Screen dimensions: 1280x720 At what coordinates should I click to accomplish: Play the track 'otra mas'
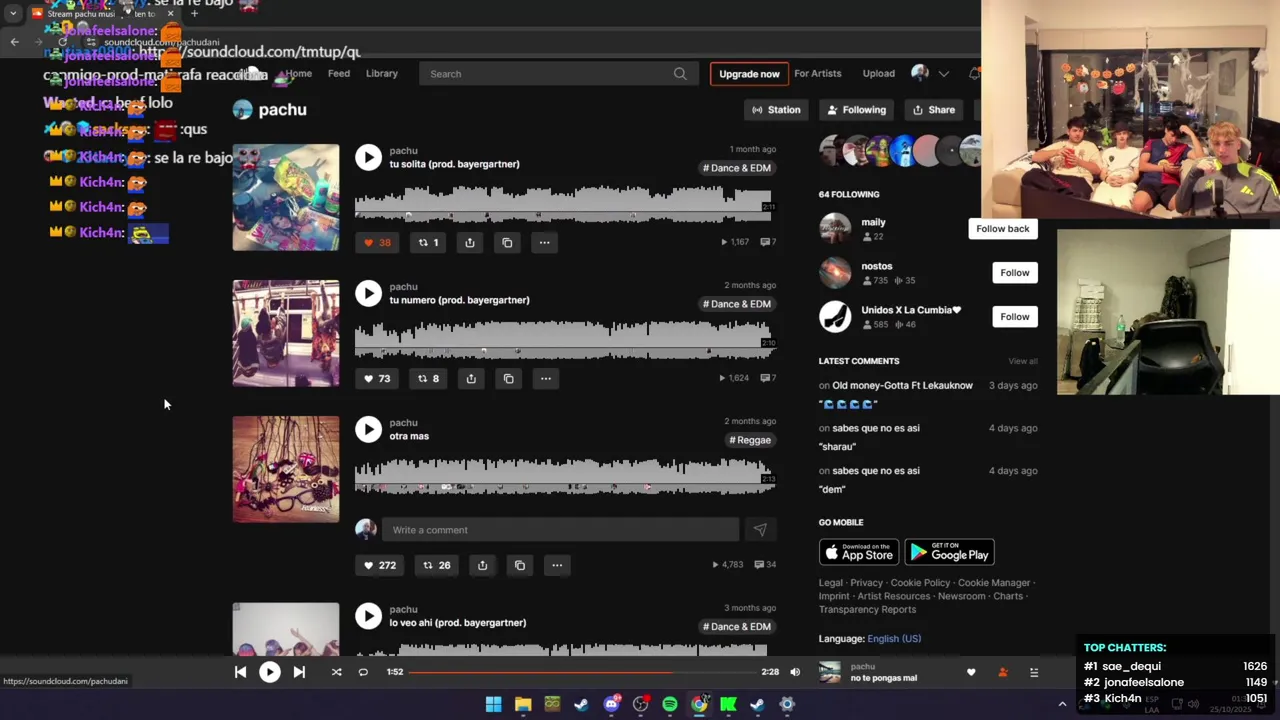tap(368, 429)
